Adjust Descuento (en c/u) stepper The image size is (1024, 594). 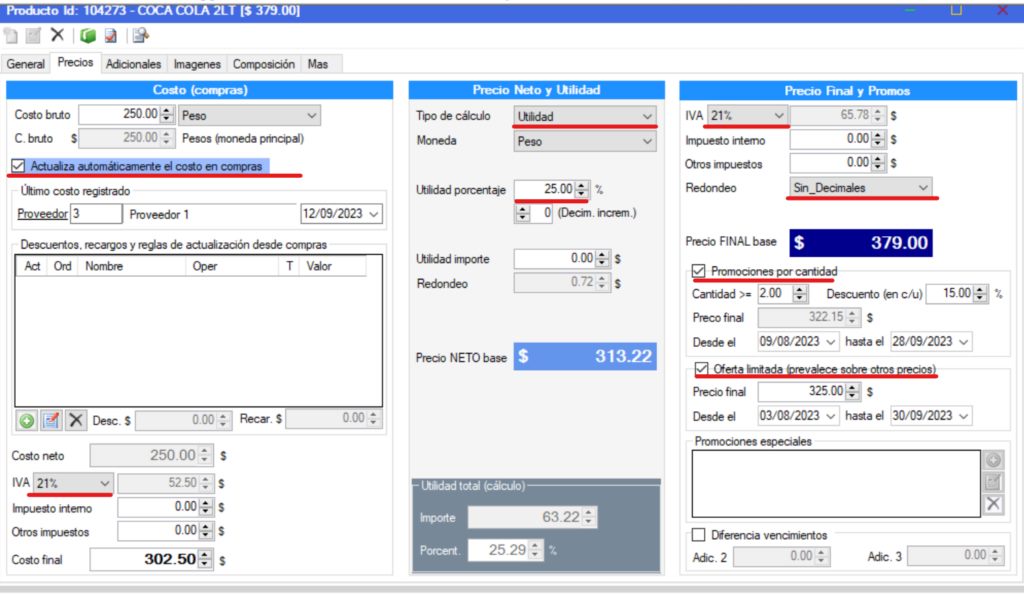[980, 294]
